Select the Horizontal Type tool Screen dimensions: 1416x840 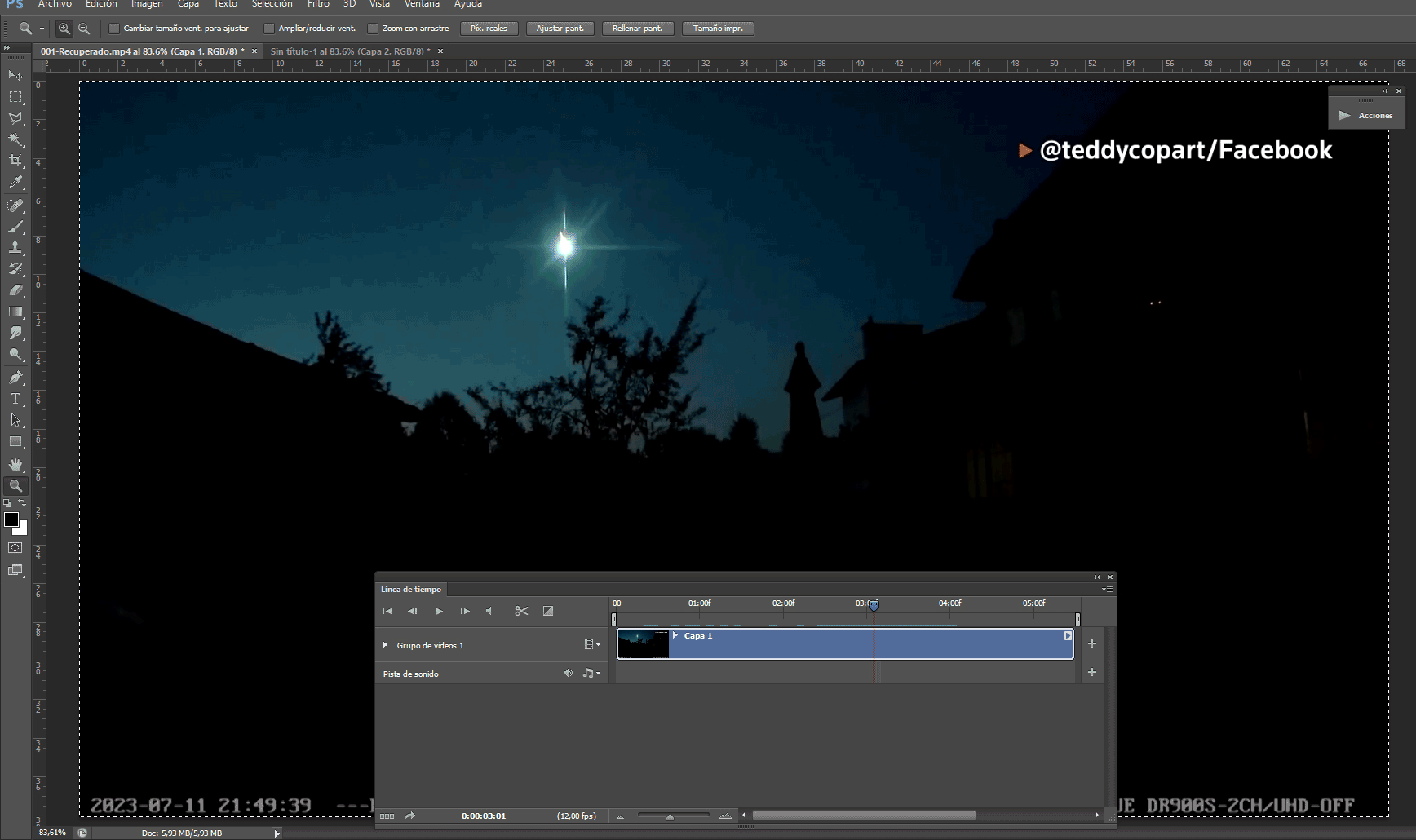(x=15, y=399)
